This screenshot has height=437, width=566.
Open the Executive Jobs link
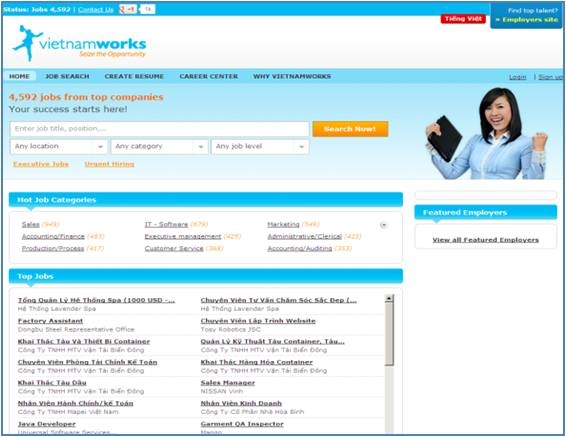[x=41, y=164]
